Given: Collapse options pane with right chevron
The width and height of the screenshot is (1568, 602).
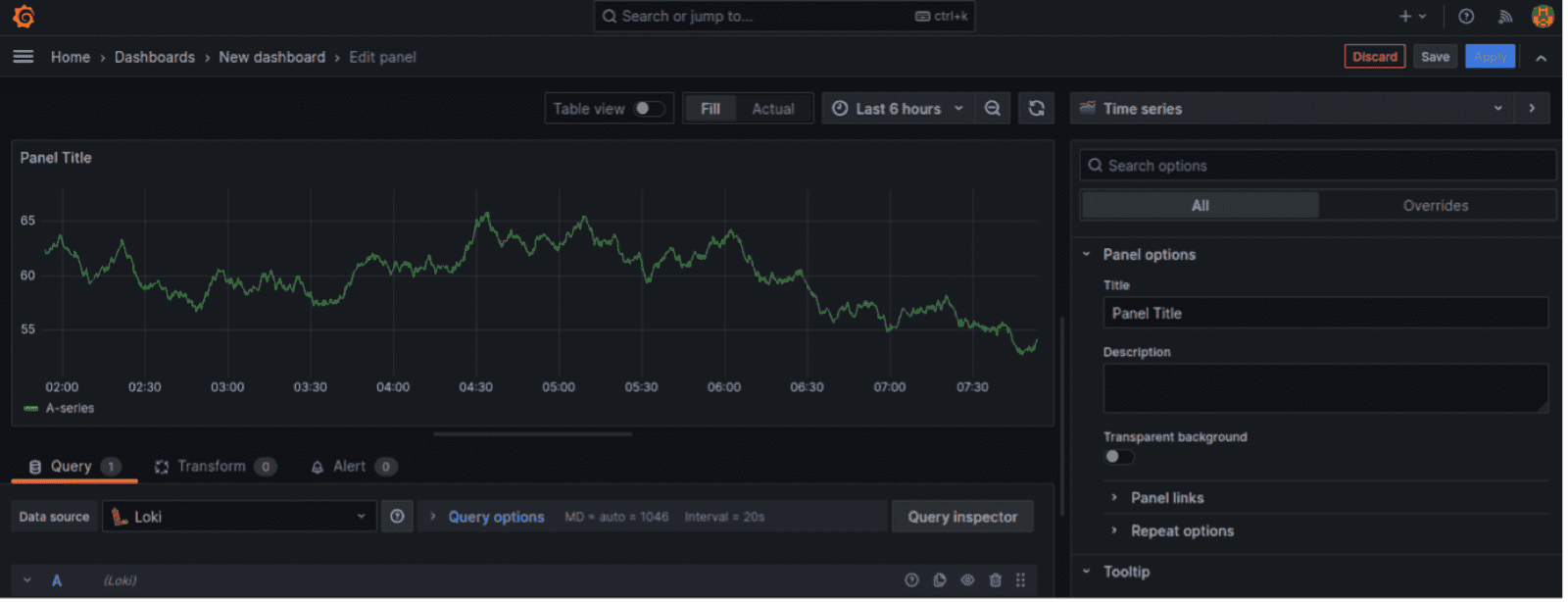Looking at the screenshot, I should [1532, 109].
